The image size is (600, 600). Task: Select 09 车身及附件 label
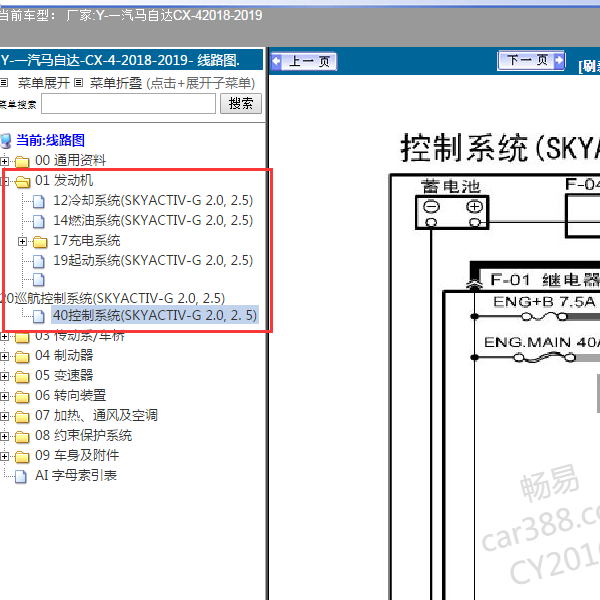pos(77,455)
